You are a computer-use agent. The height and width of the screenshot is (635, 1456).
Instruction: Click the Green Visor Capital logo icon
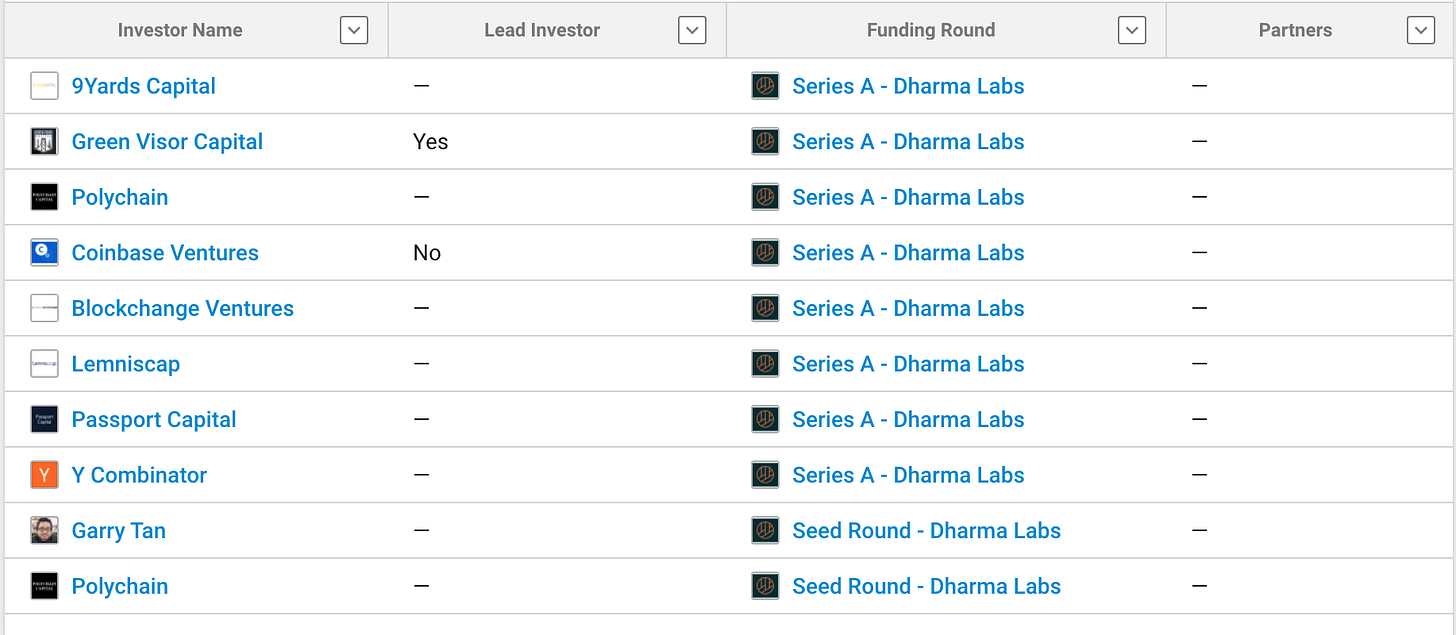click(x=45, y=142)
